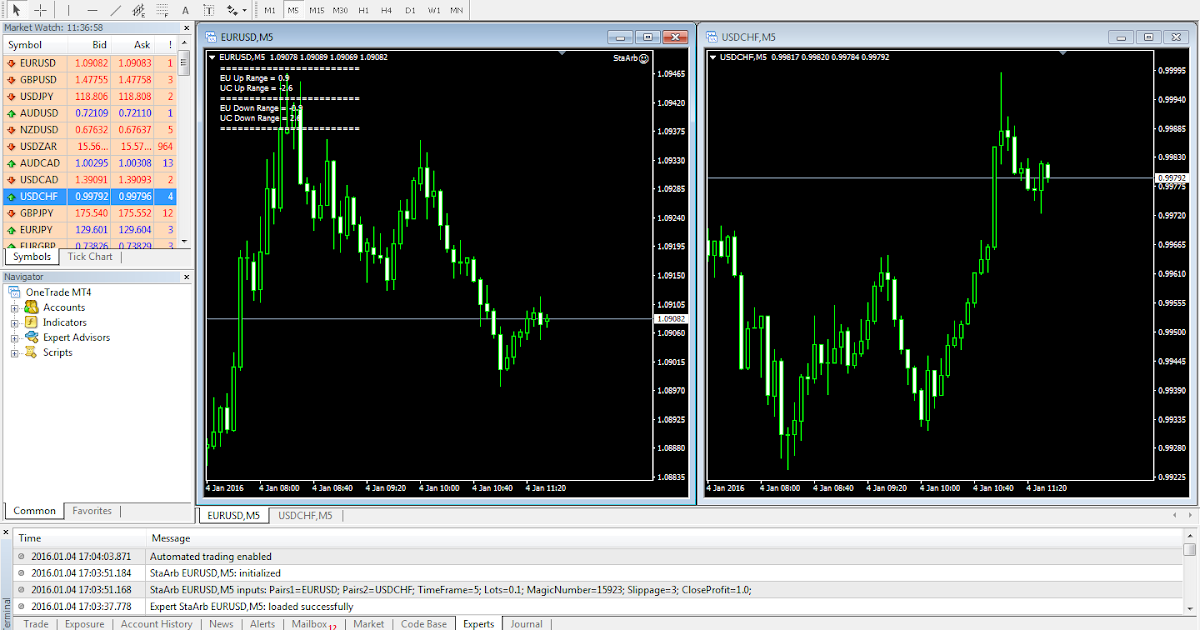This screenshot has width=1200, height=630.
Task: Click EURUSD,M5 chart window icon
Action: tap(211, 37)
